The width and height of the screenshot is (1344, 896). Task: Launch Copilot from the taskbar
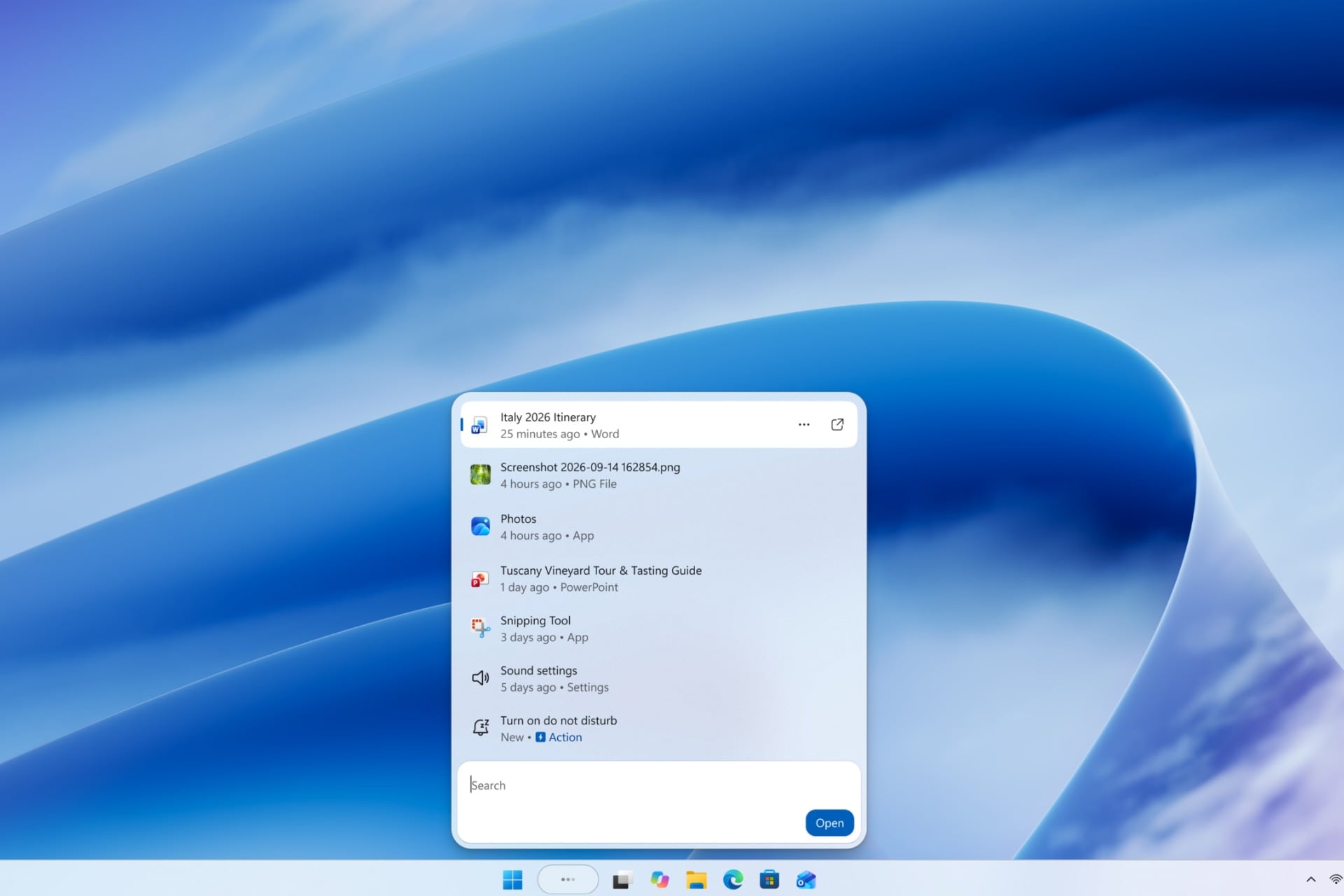point(659,880)
